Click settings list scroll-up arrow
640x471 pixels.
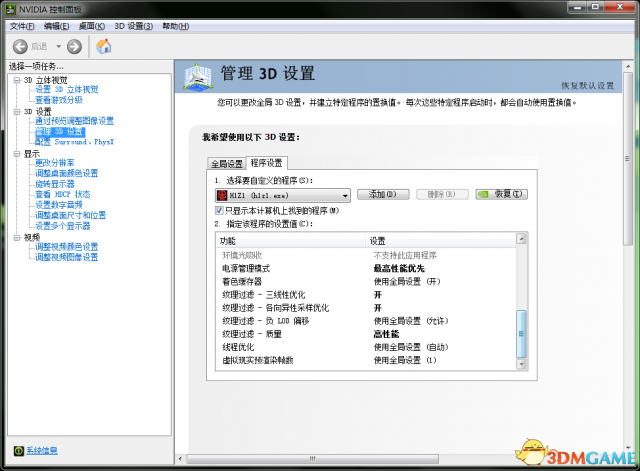(x=521, y=239)
